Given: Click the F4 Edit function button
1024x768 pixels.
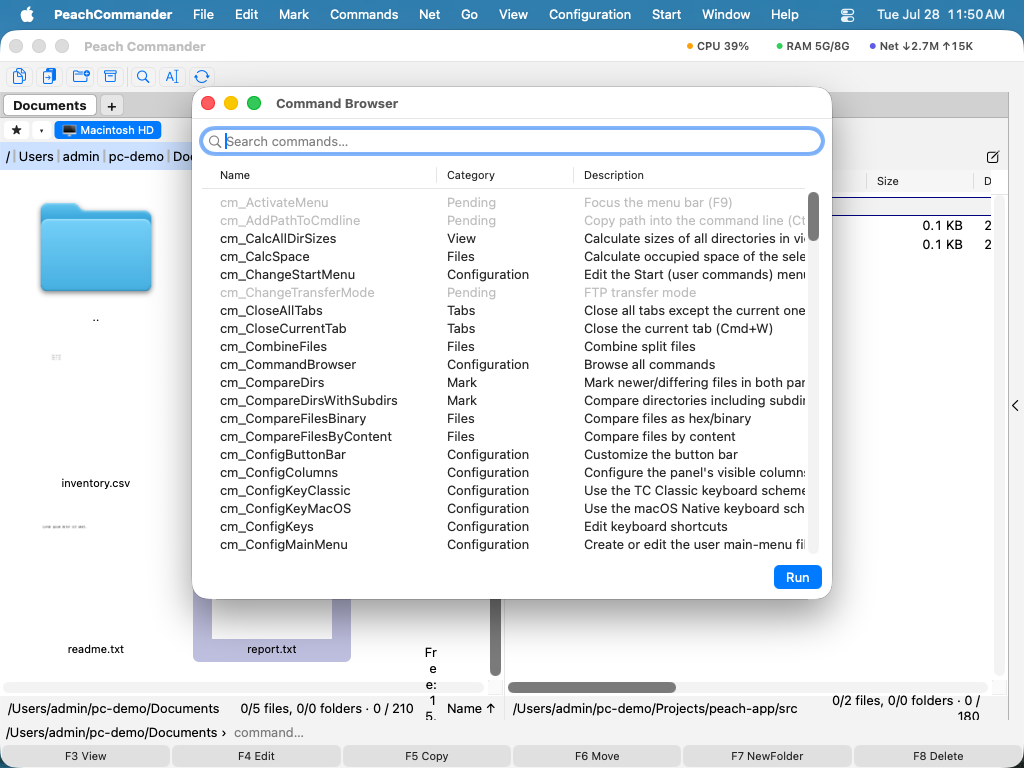Looking at the screenshot, I should tap(256, 756).
